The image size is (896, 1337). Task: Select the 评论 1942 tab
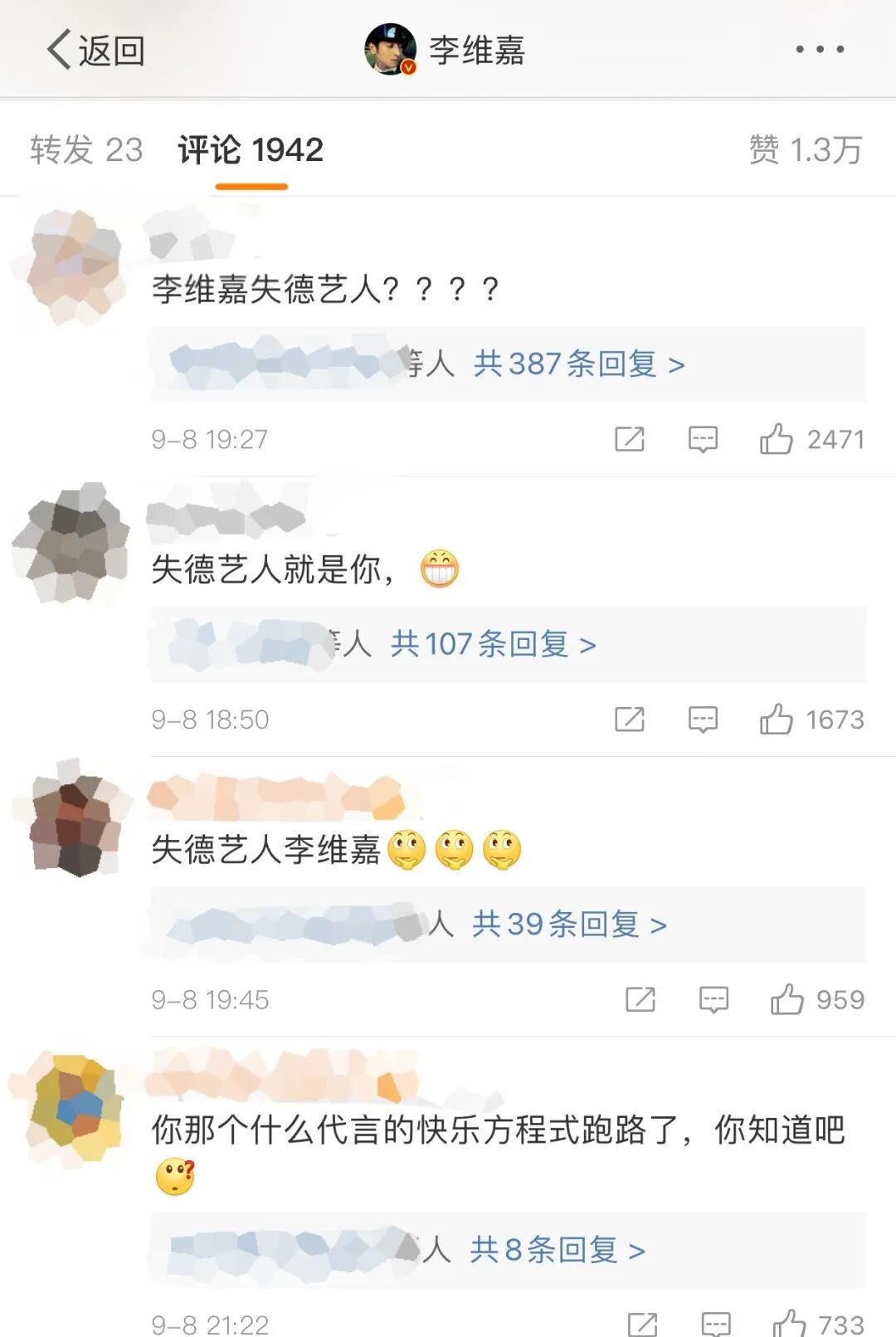coord(251,150)
